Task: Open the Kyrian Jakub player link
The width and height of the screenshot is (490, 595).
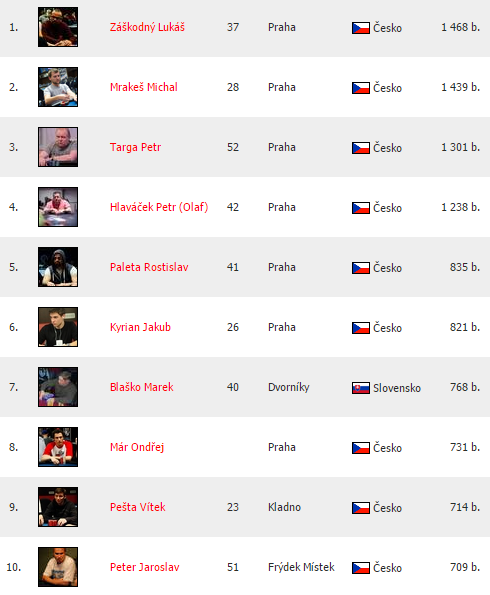Action: pyautogui.click(x=140, y=327)
